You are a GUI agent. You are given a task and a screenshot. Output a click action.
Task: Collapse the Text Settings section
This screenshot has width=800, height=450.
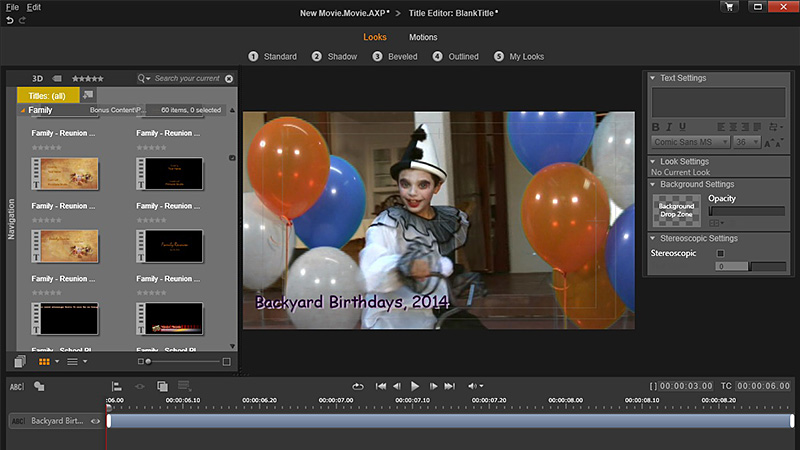point(654,78)
